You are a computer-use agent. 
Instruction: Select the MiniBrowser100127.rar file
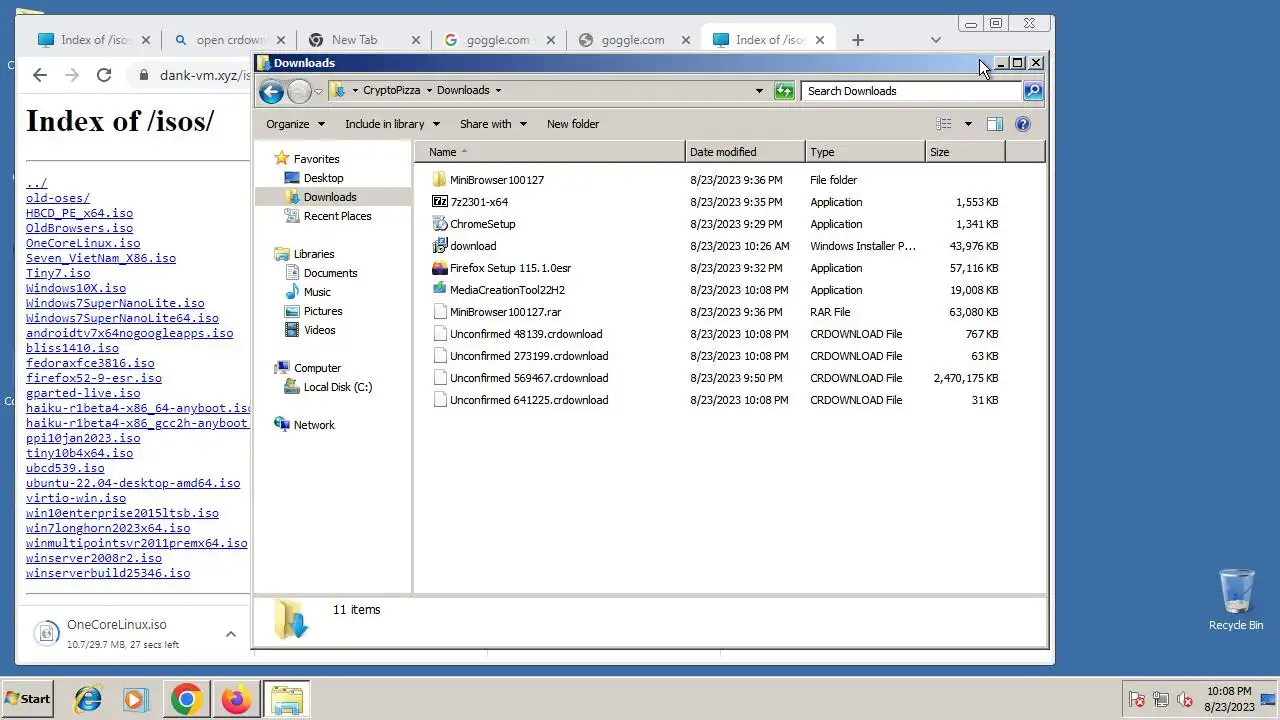tap(505, 312)
